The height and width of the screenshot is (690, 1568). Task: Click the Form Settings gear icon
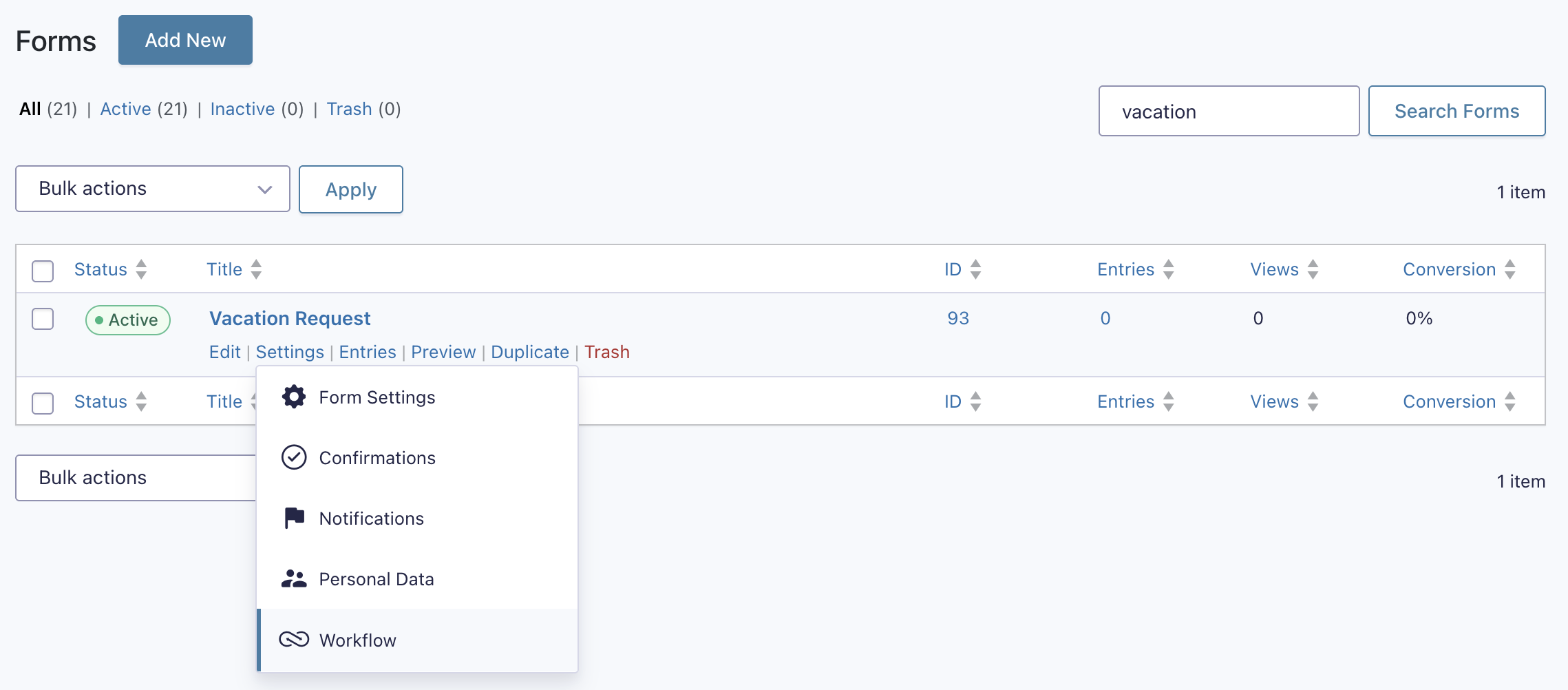[294, 397]
